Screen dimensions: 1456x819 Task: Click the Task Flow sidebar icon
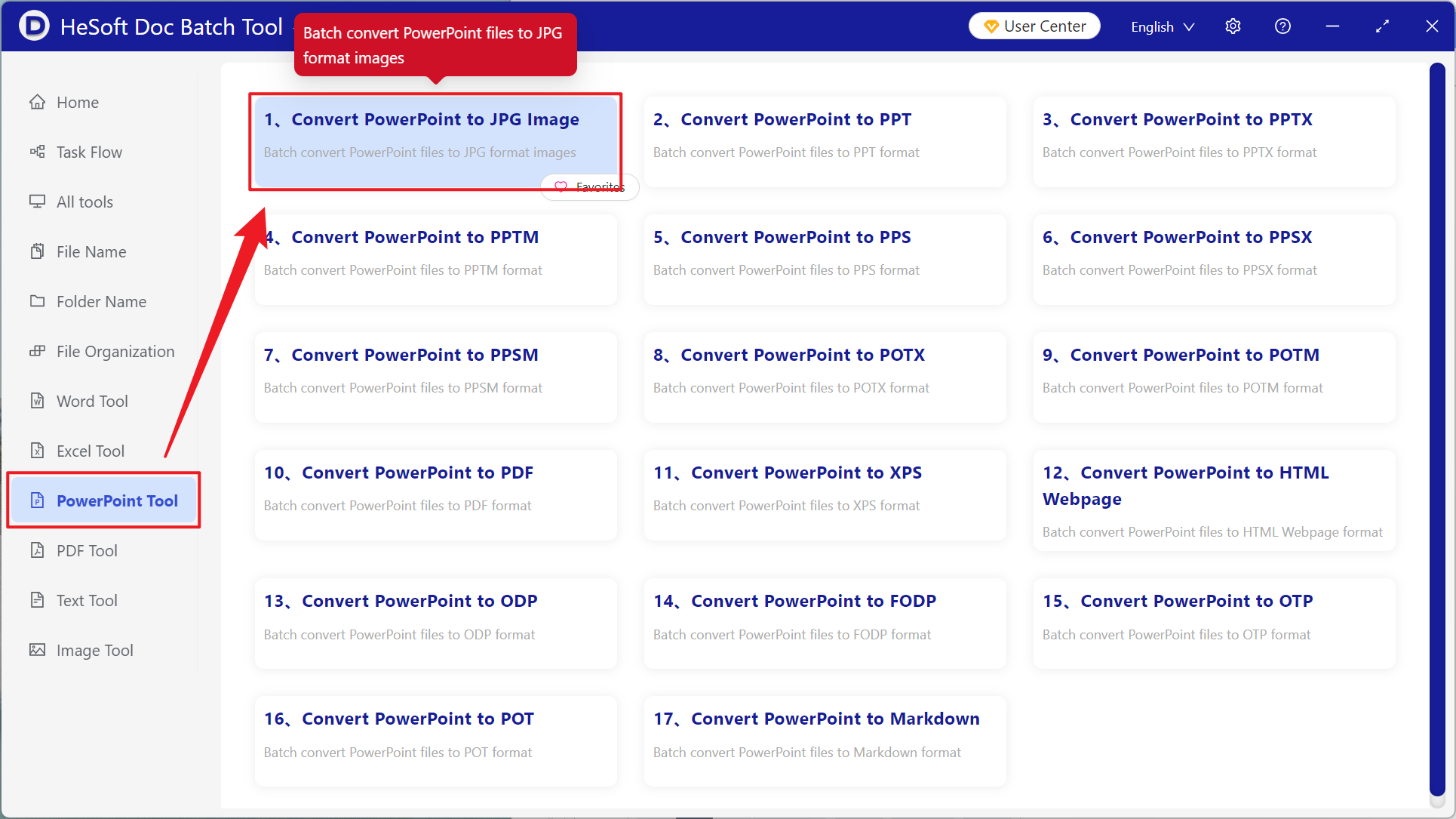[x=37, y=152]
